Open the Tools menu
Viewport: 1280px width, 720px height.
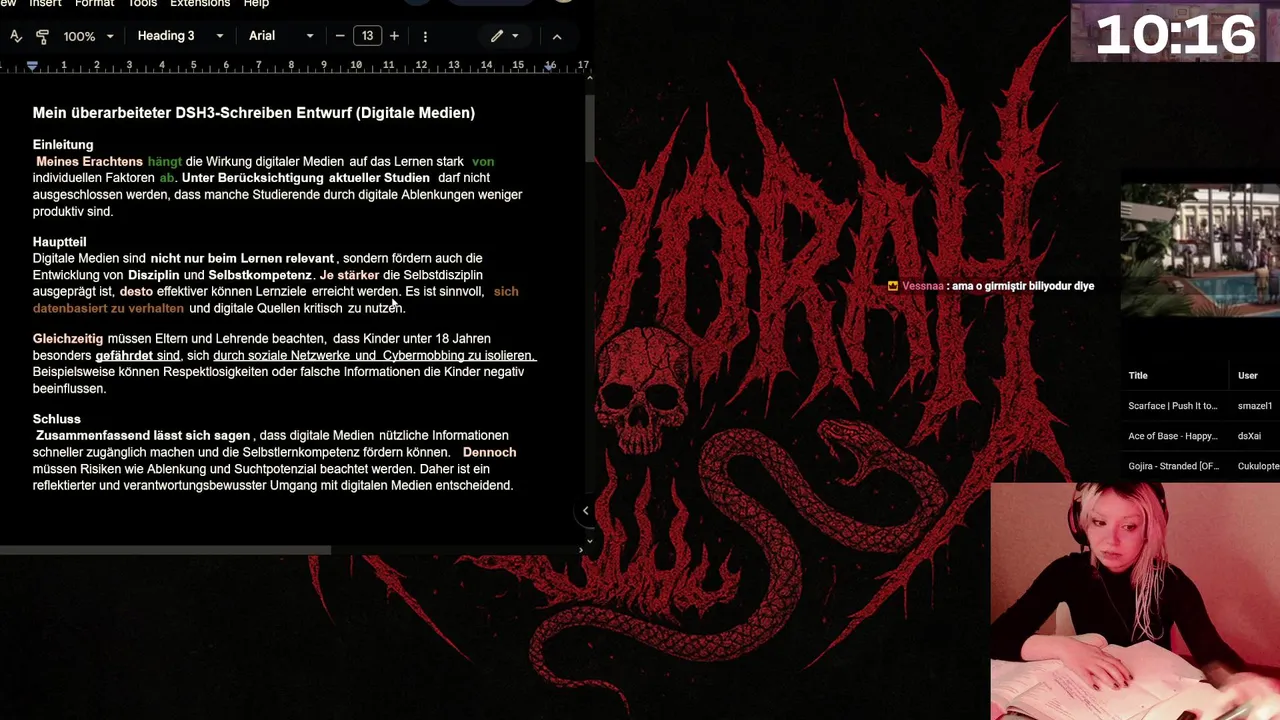pos(142,4)
